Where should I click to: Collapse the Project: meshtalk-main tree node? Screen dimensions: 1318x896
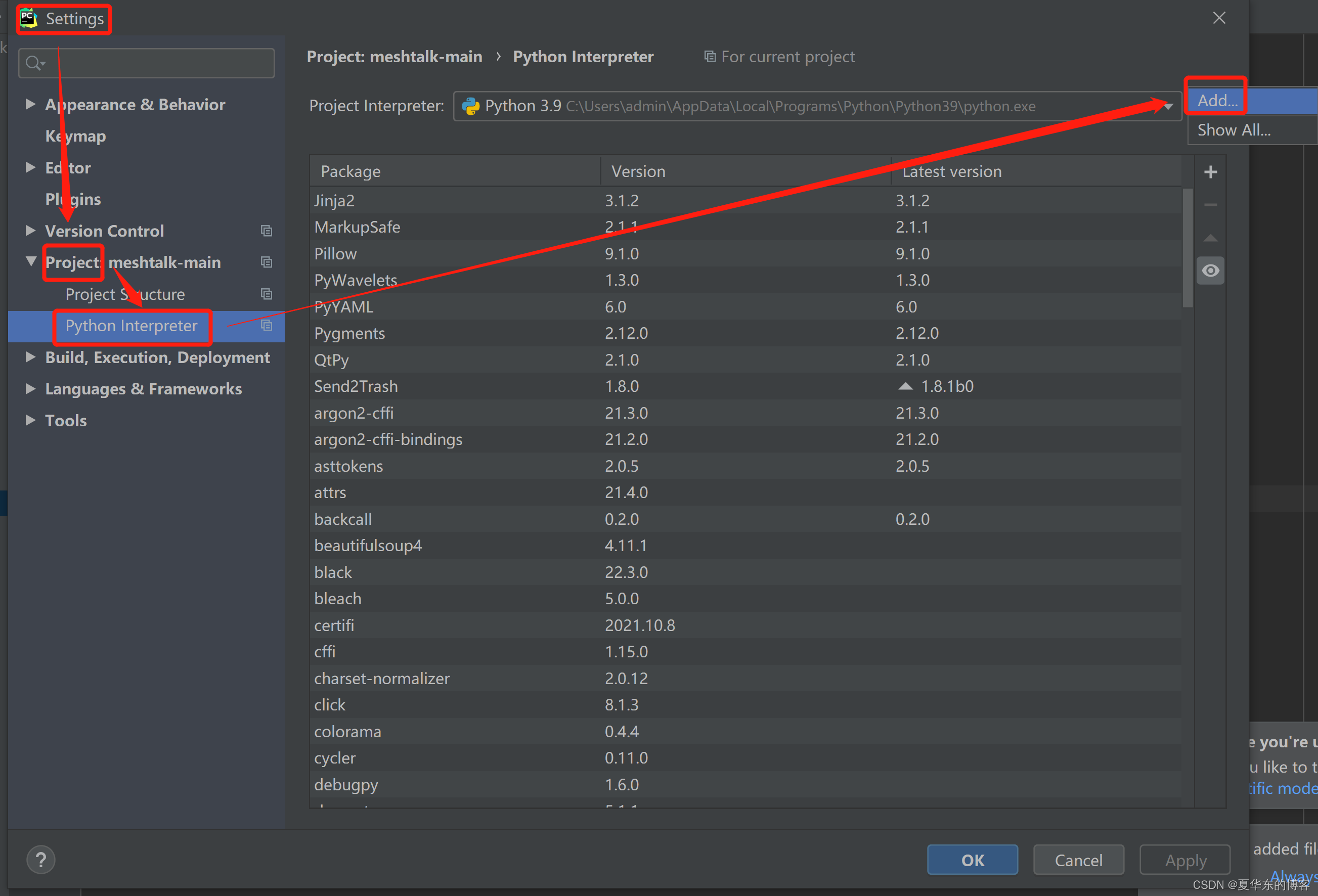(31, 261)
